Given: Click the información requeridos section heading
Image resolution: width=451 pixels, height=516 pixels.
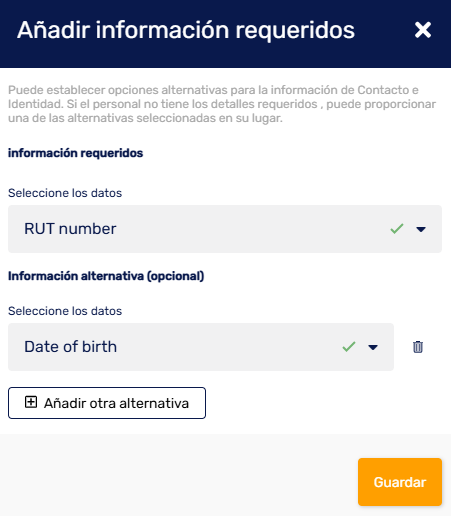Looking at the screenshot, I should pos(75,153).
